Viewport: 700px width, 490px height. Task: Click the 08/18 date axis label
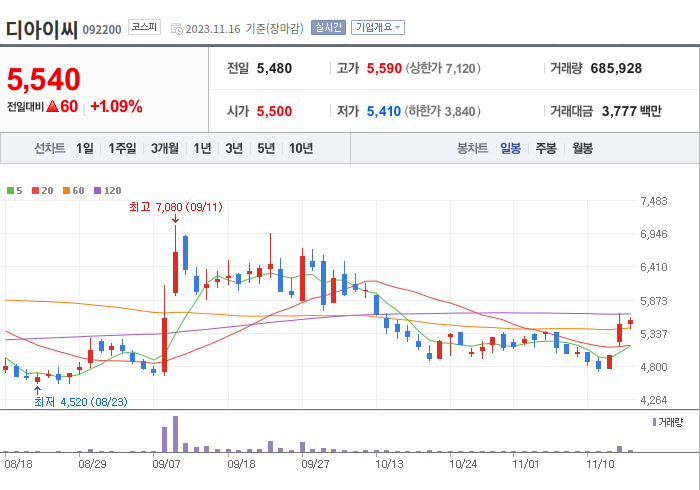(x=18, y=464)
